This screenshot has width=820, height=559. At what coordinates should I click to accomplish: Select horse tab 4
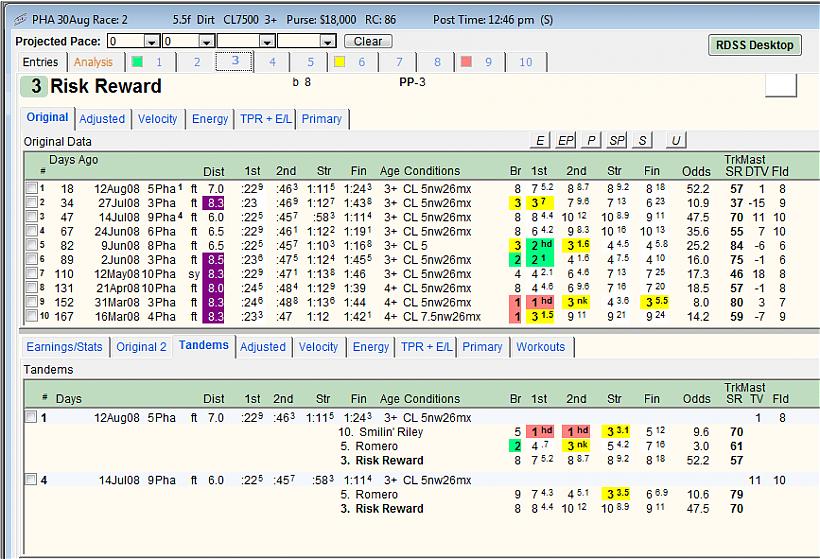click(x=272, y=62)
